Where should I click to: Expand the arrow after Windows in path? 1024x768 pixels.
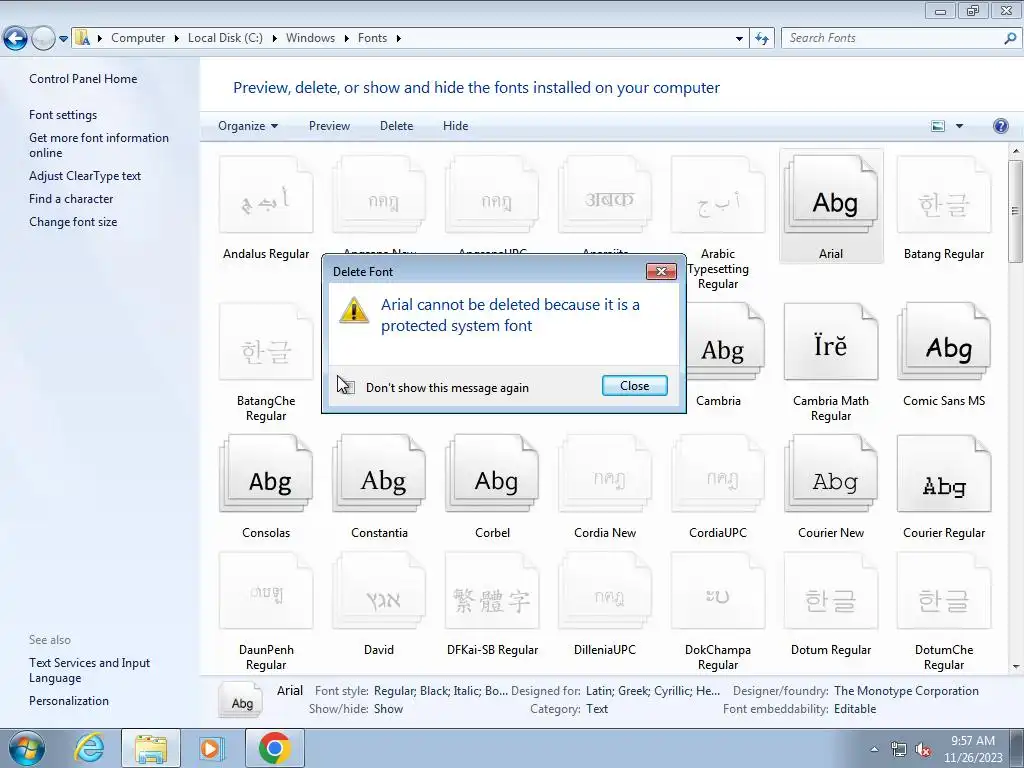[347, 39]
